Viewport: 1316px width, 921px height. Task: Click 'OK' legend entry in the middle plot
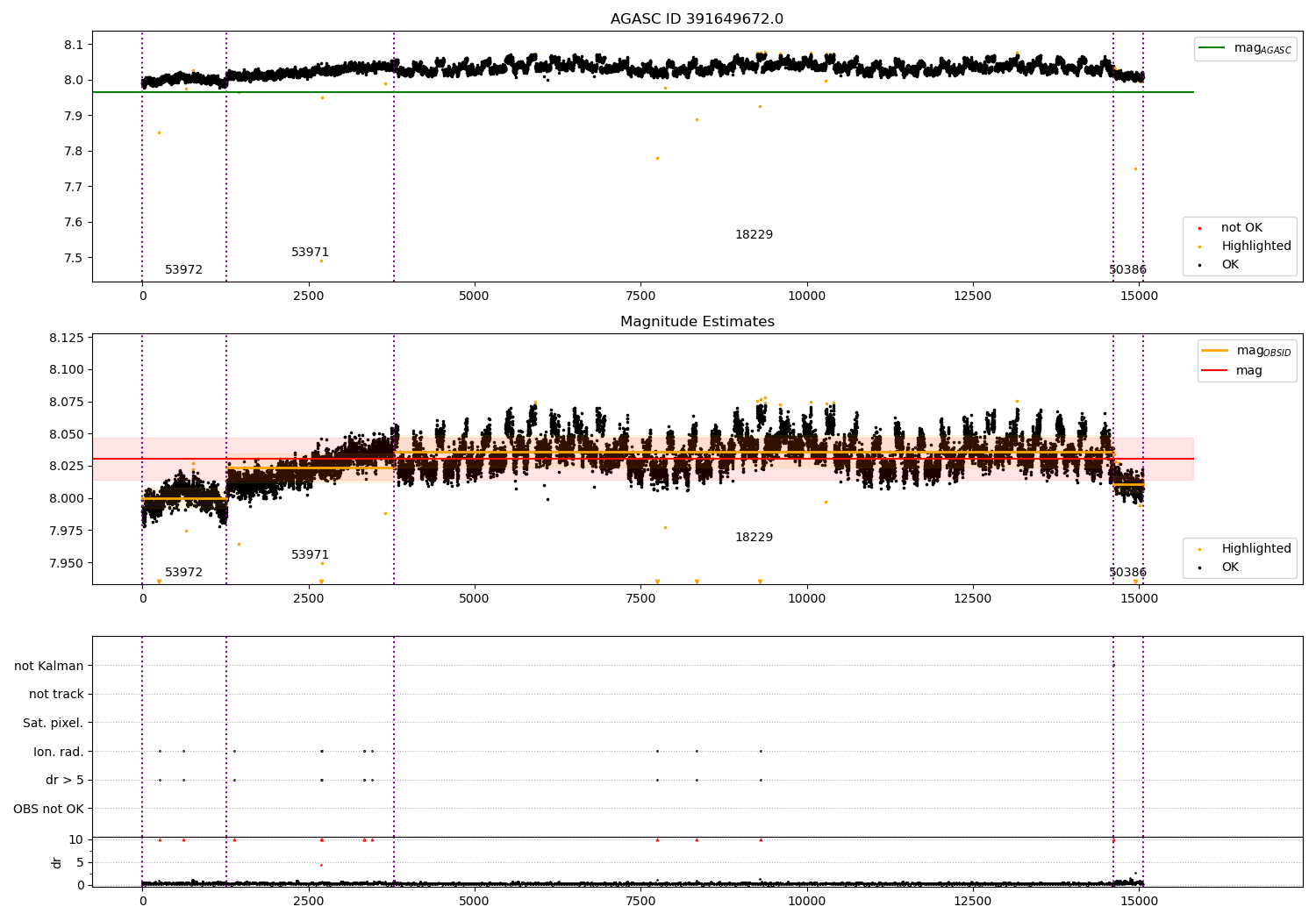click(x=1219, y=568)
